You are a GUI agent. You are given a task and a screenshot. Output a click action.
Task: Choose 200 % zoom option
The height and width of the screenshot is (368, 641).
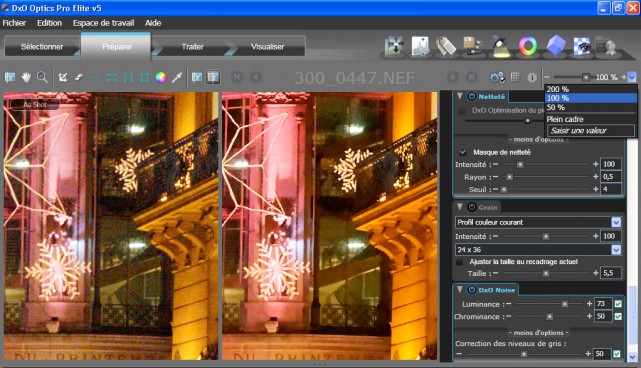point(591,89)
